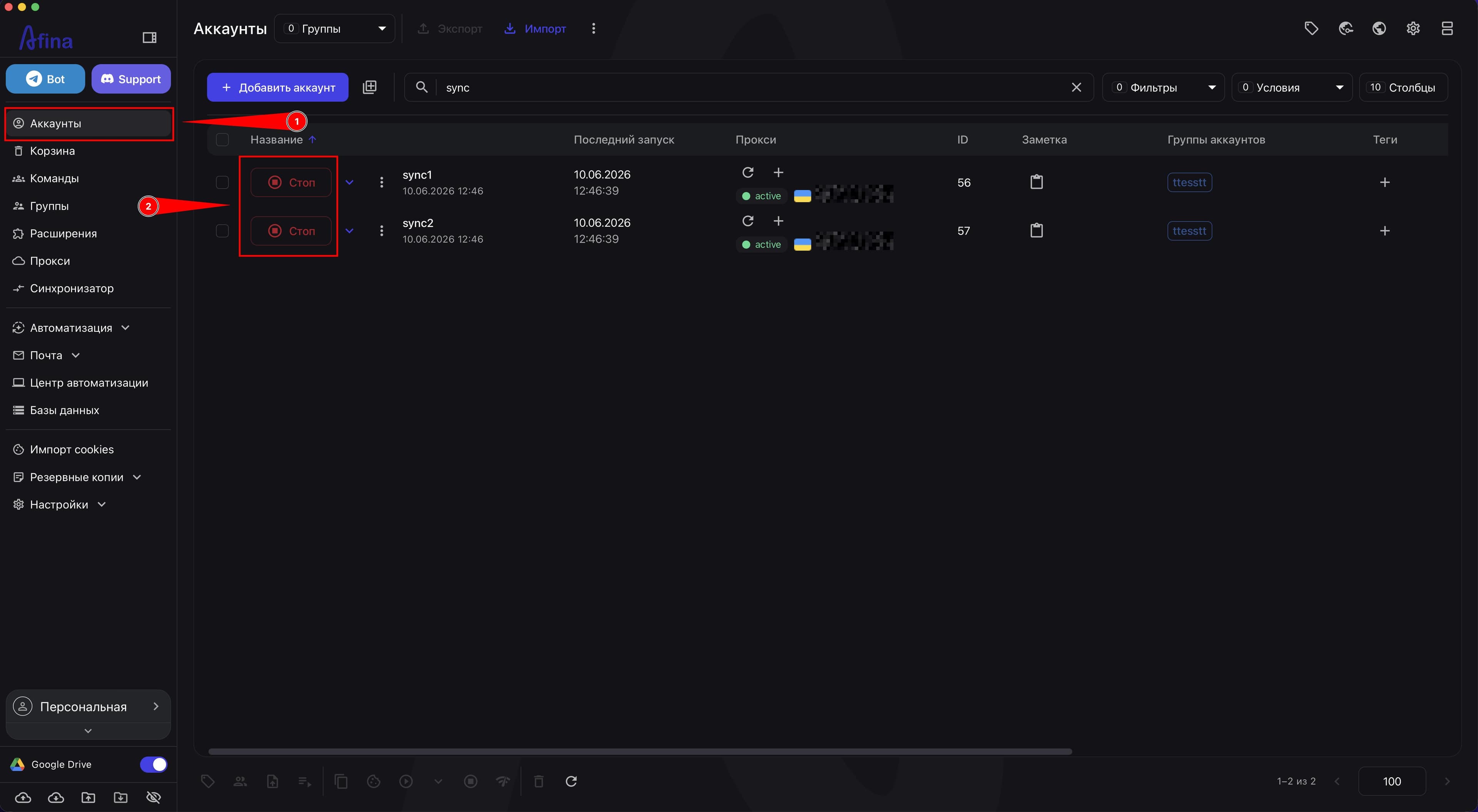Refresh the proxy of sync2

pos(747,221)
